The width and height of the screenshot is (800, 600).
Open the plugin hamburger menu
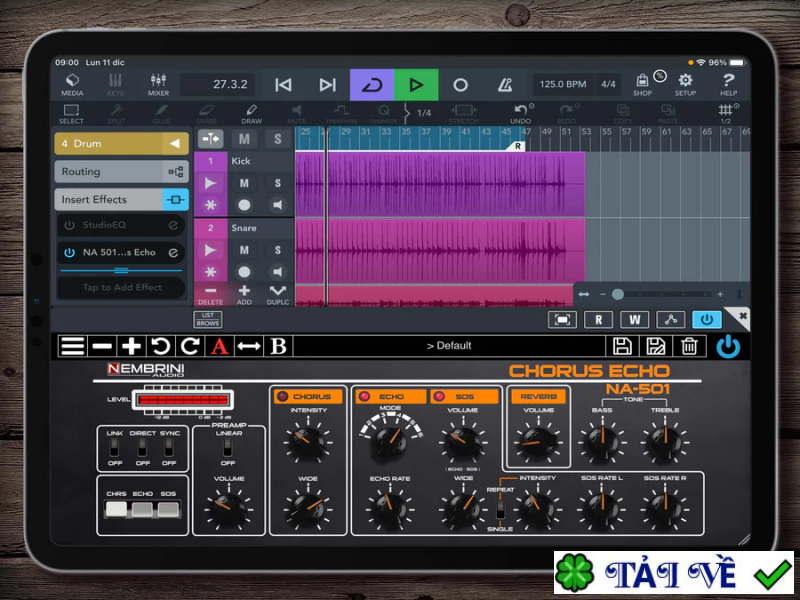tap(72, 346)
